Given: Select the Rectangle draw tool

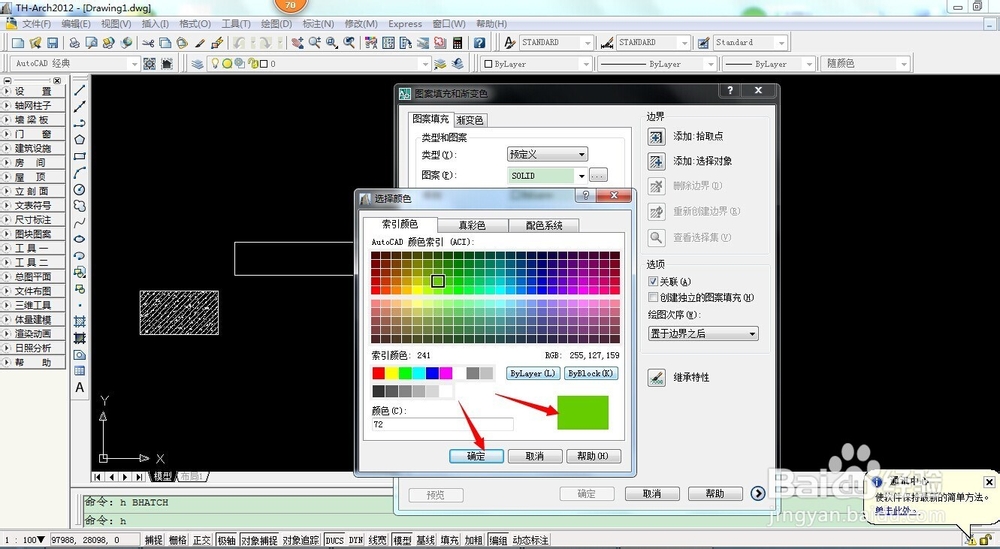Looking at the screenshot, I should pos(80,156).
